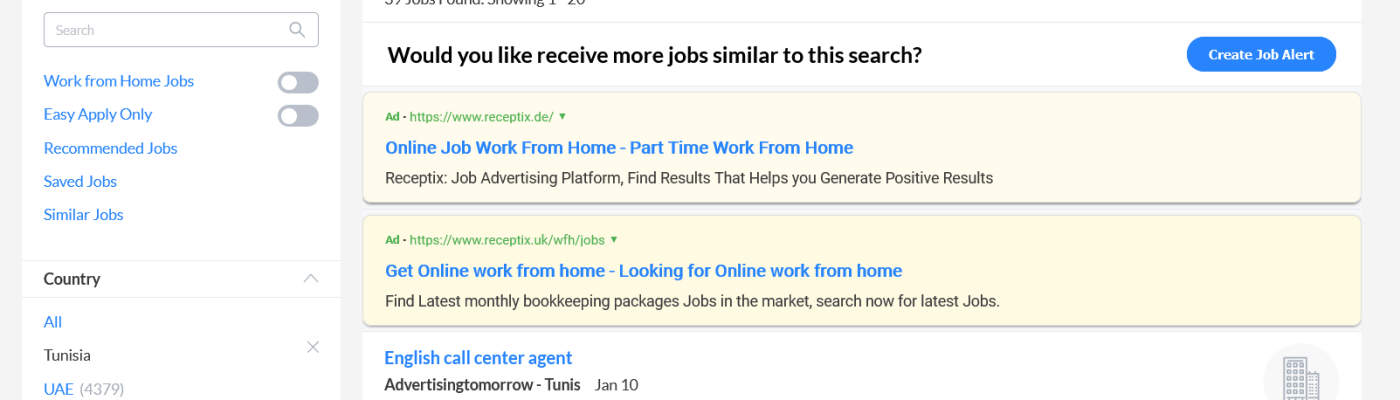Viewport: 1400px width, 400px height.
Task: Click Work from Home Jobs label
Action: tap(118, 81)
